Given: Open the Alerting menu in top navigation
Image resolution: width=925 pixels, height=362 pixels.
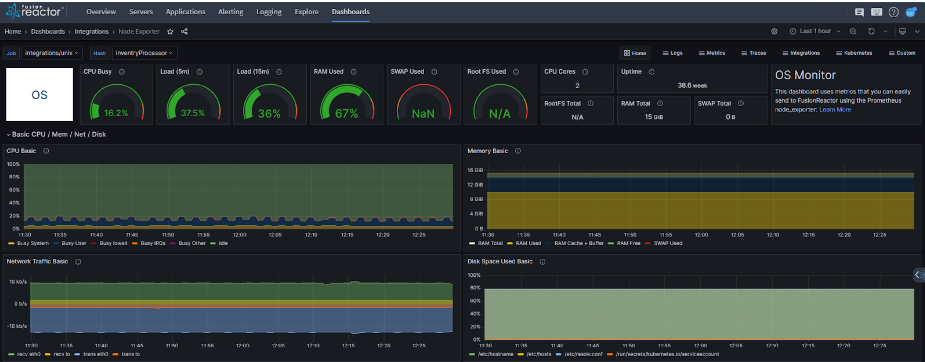Looking at the screenshot, I should [x=231, y=12].
